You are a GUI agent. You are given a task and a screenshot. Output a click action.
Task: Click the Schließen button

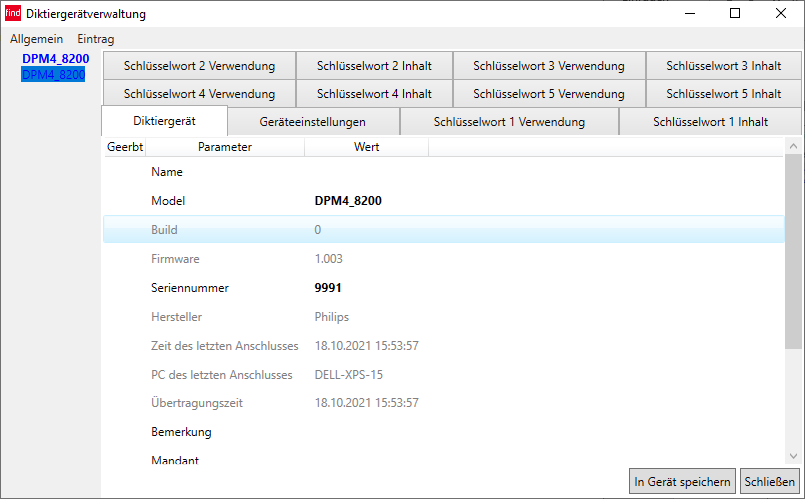click(769, 482)
